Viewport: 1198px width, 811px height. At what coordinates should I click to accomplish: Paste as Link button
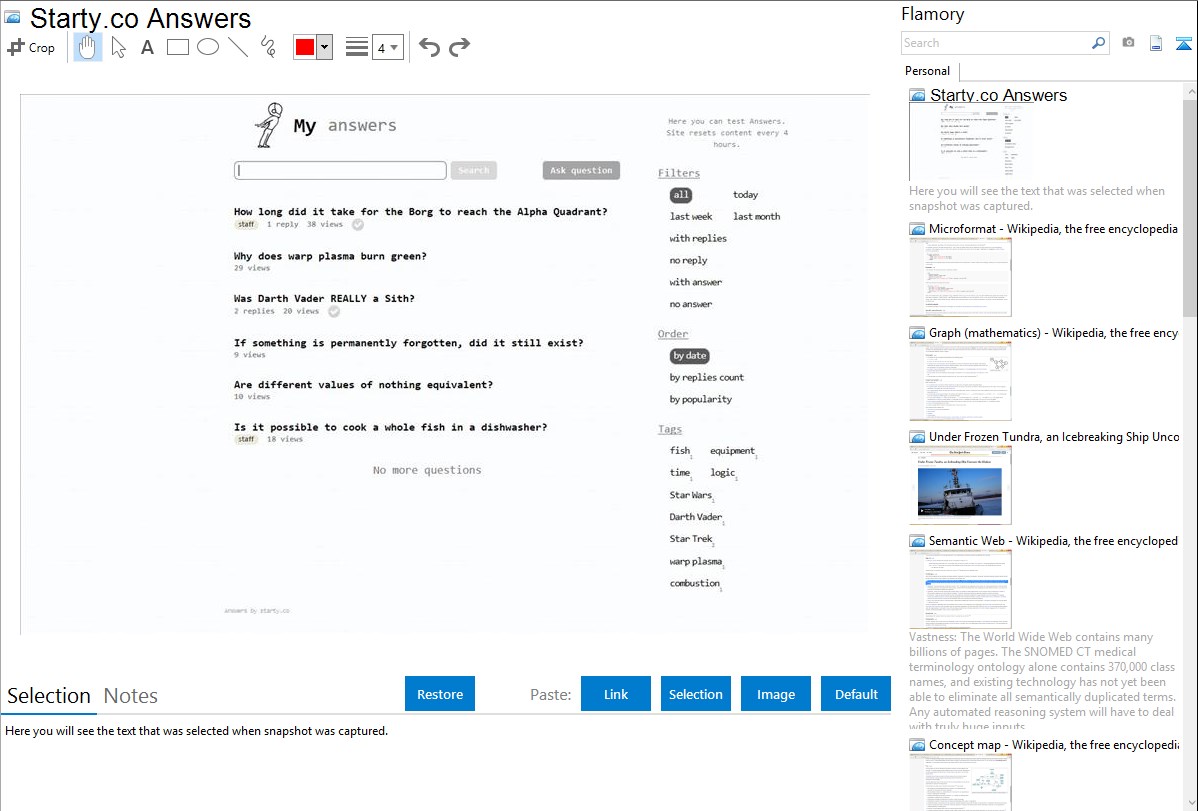[616, 694]
